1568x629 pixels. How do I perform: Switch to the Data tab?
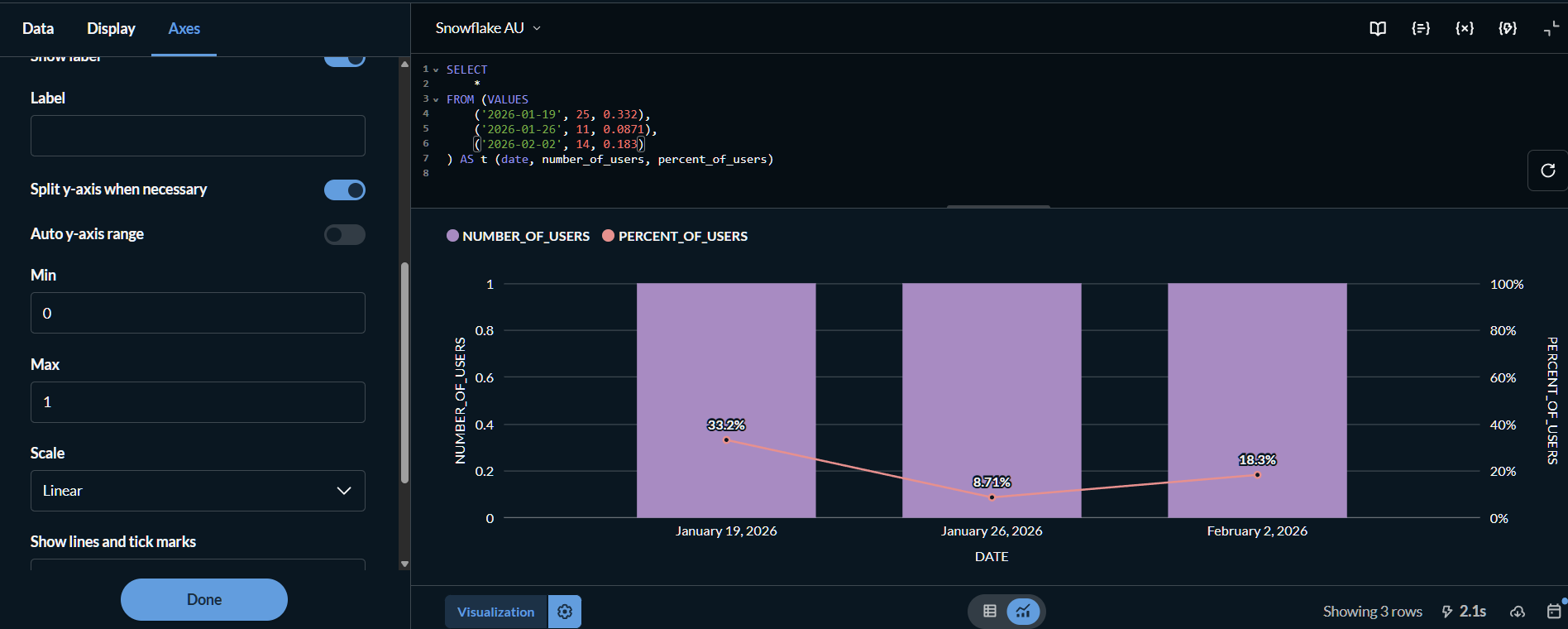[x=38, y=28]
